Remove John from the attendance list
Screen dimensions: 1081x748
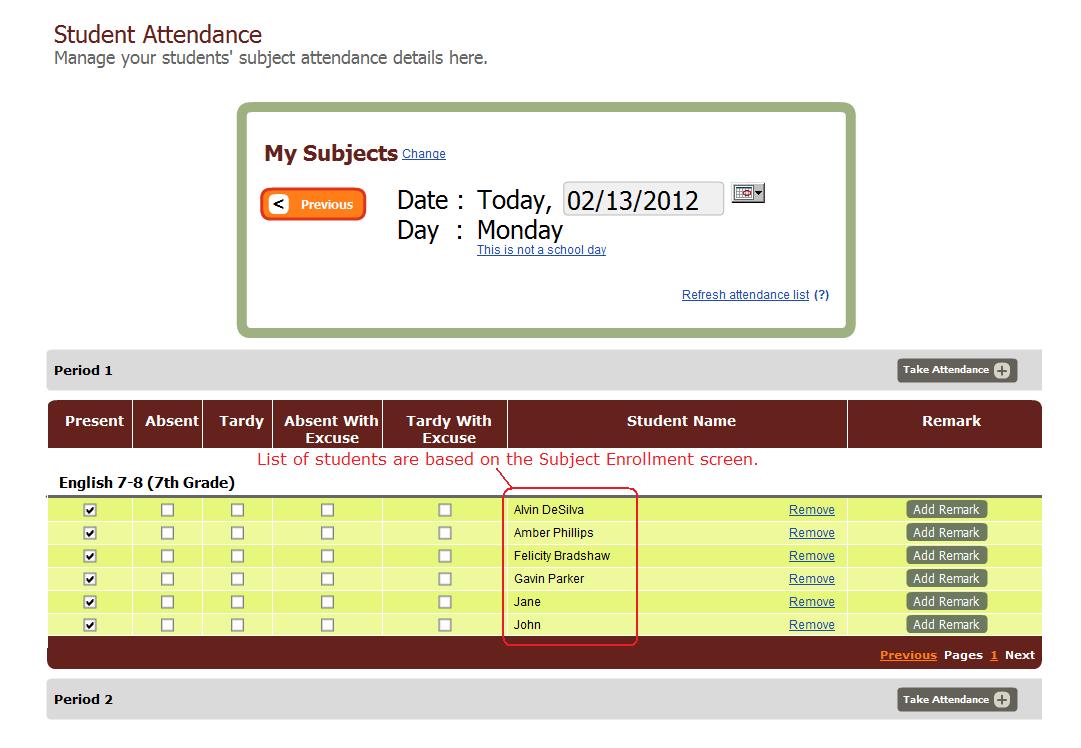811,625
